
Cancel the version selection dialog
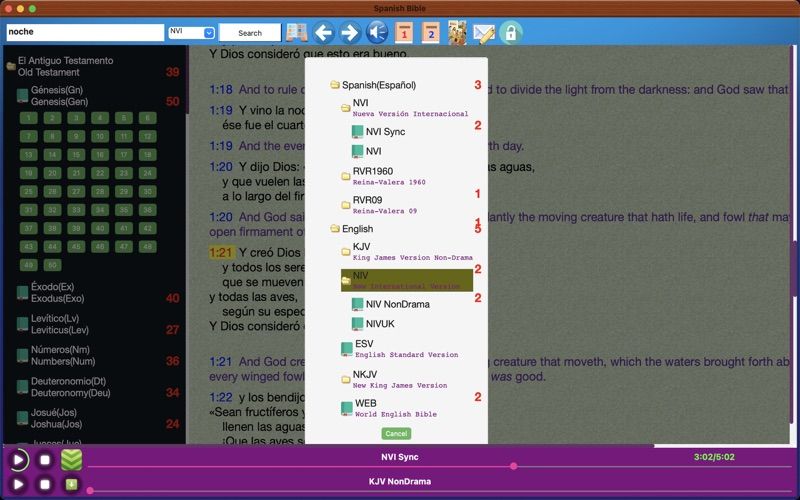(396, 433)
